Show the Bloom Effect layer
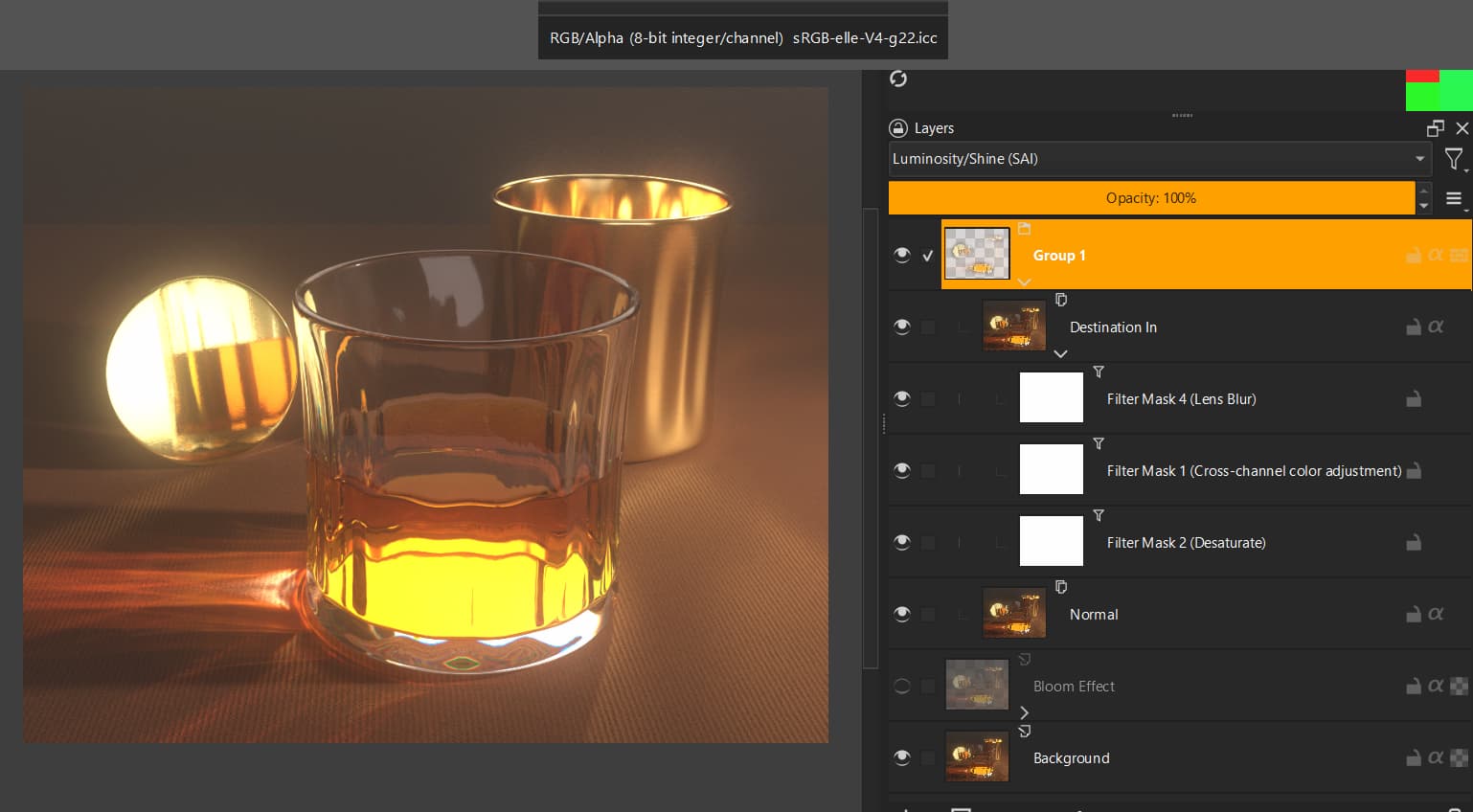The width and height of the screenshot is (1473, 812). point(901,687)
